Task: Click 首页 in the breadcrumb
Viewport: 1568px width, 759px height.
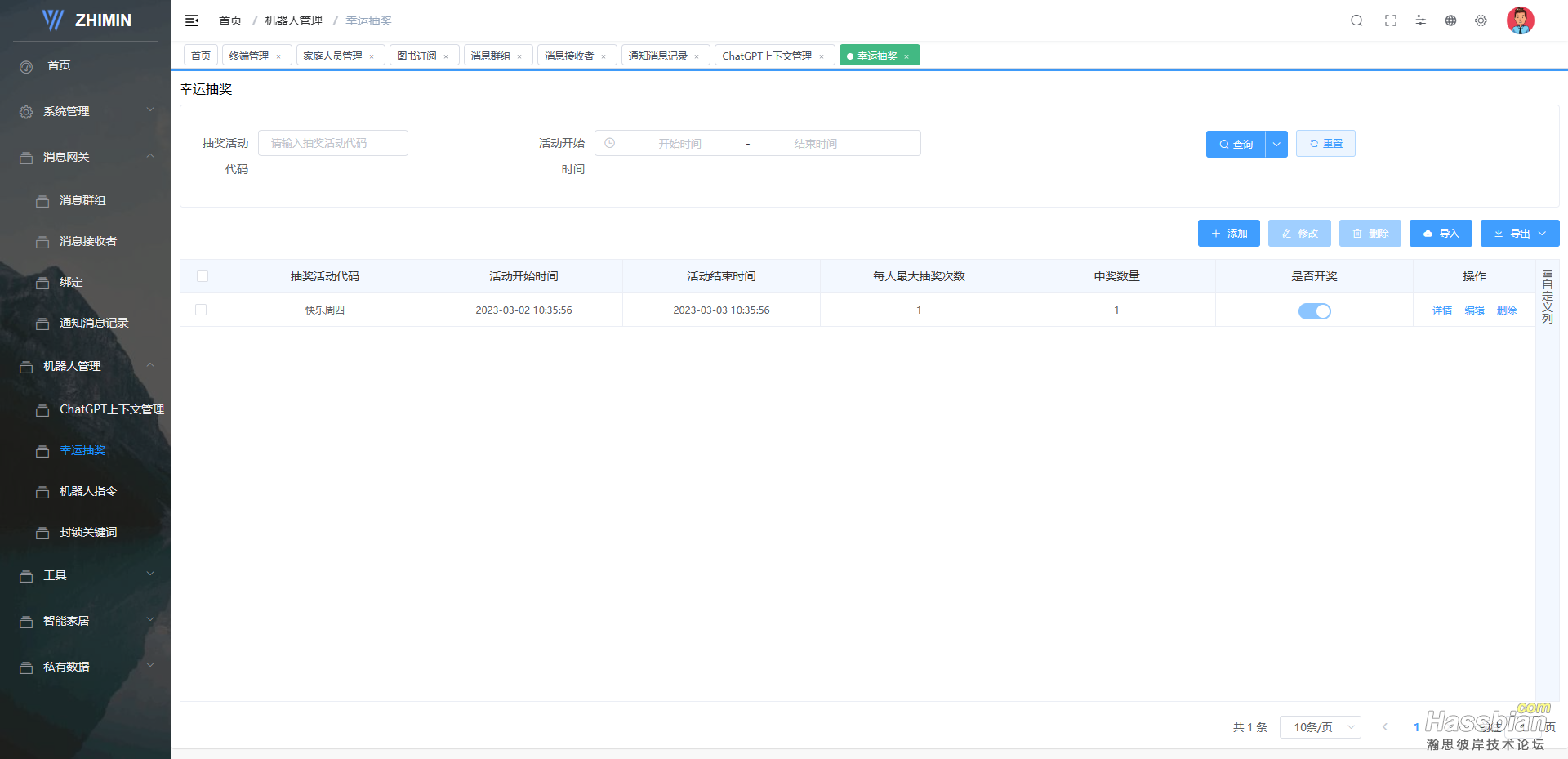Action: (230, 20)
